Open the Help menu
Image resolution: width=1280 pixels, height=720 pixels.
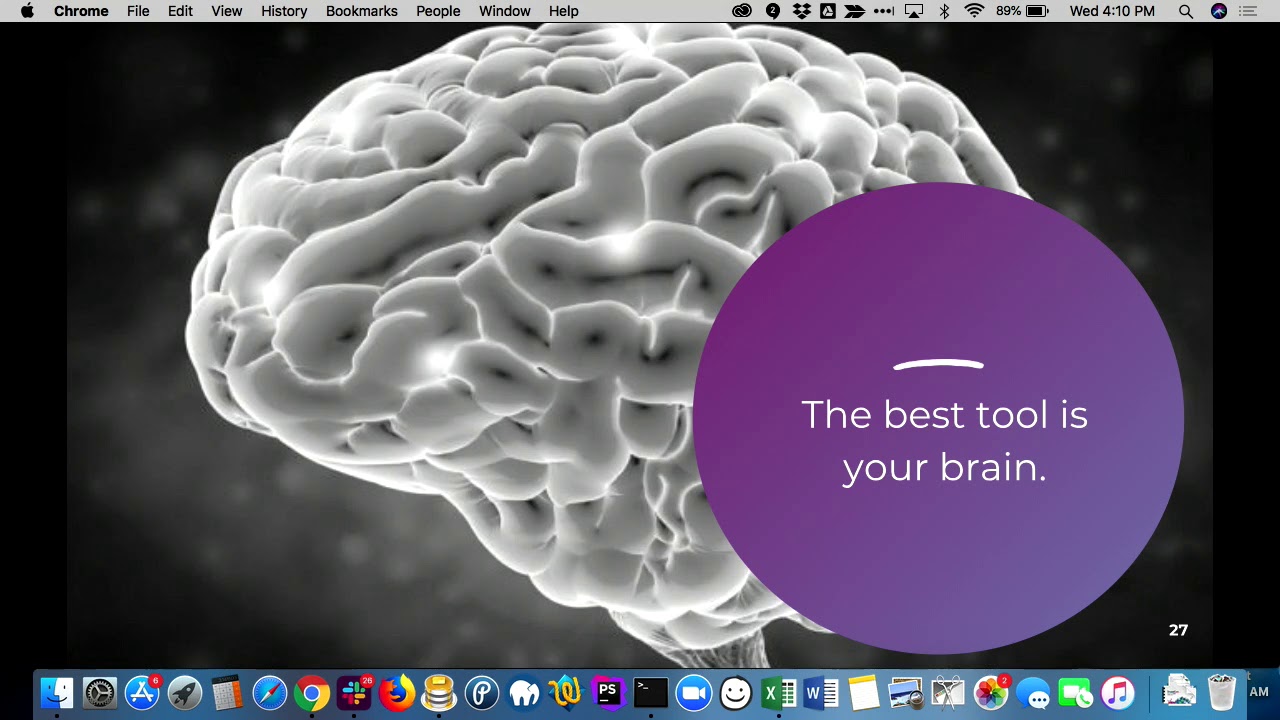[564, 11]
